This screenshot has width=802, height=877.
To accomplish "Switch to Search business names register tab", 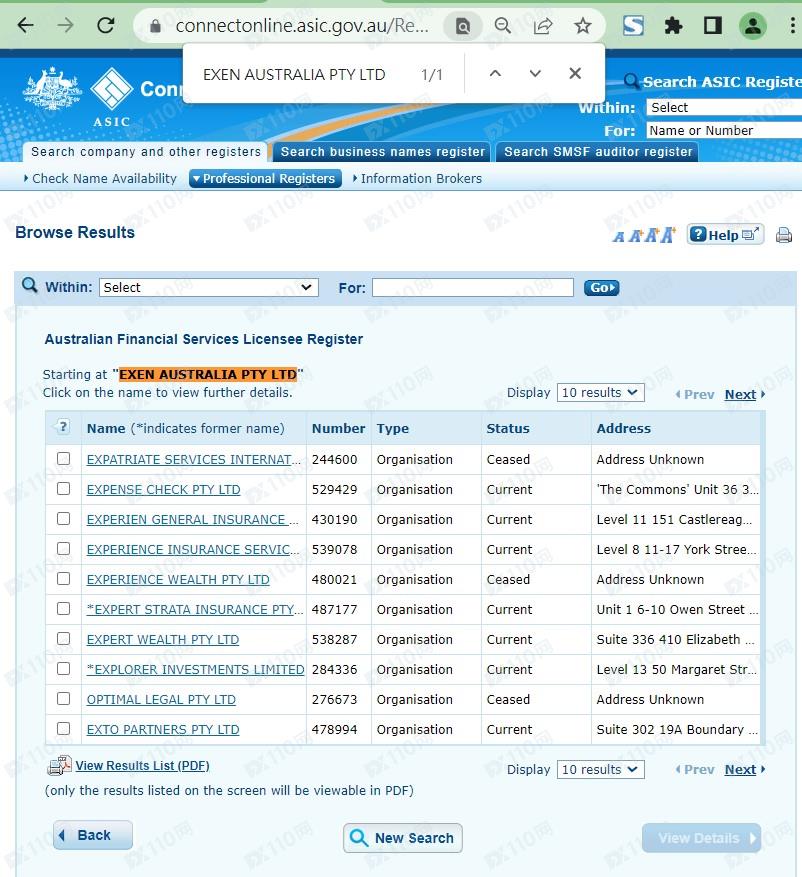I will point(382,152).
